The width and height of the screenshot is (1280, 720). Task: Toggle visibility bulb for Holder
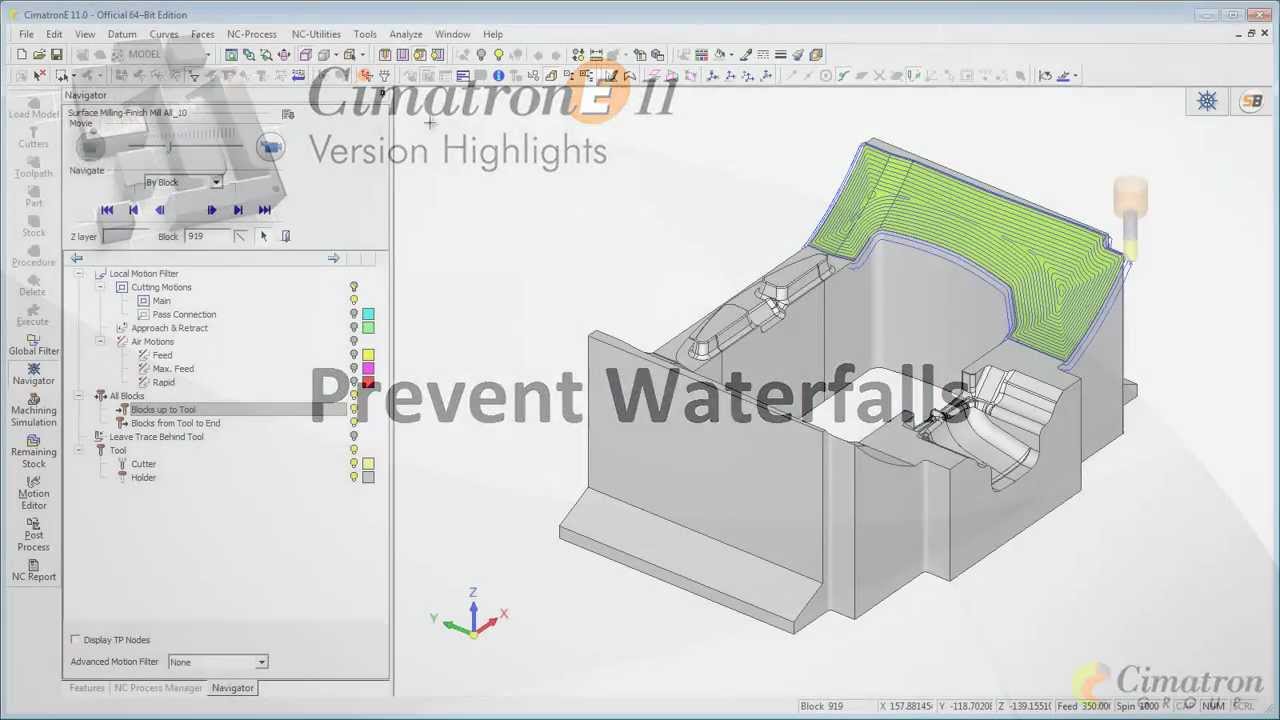click(x=353, y=477)
